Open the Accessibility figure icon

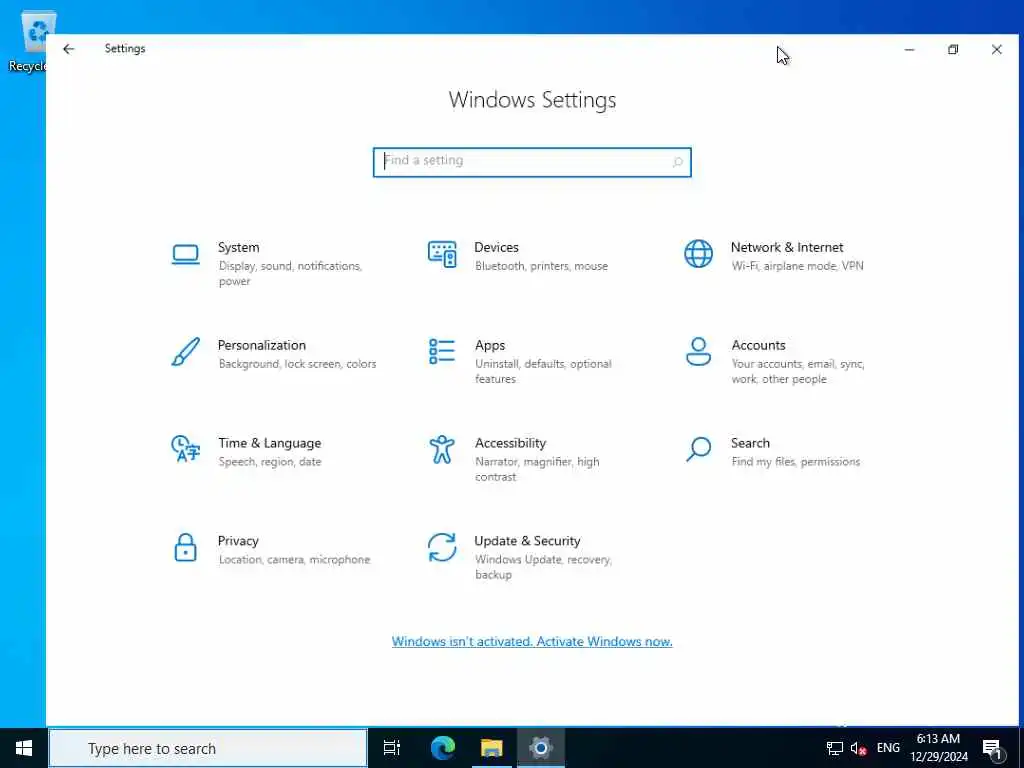[442, 449]
